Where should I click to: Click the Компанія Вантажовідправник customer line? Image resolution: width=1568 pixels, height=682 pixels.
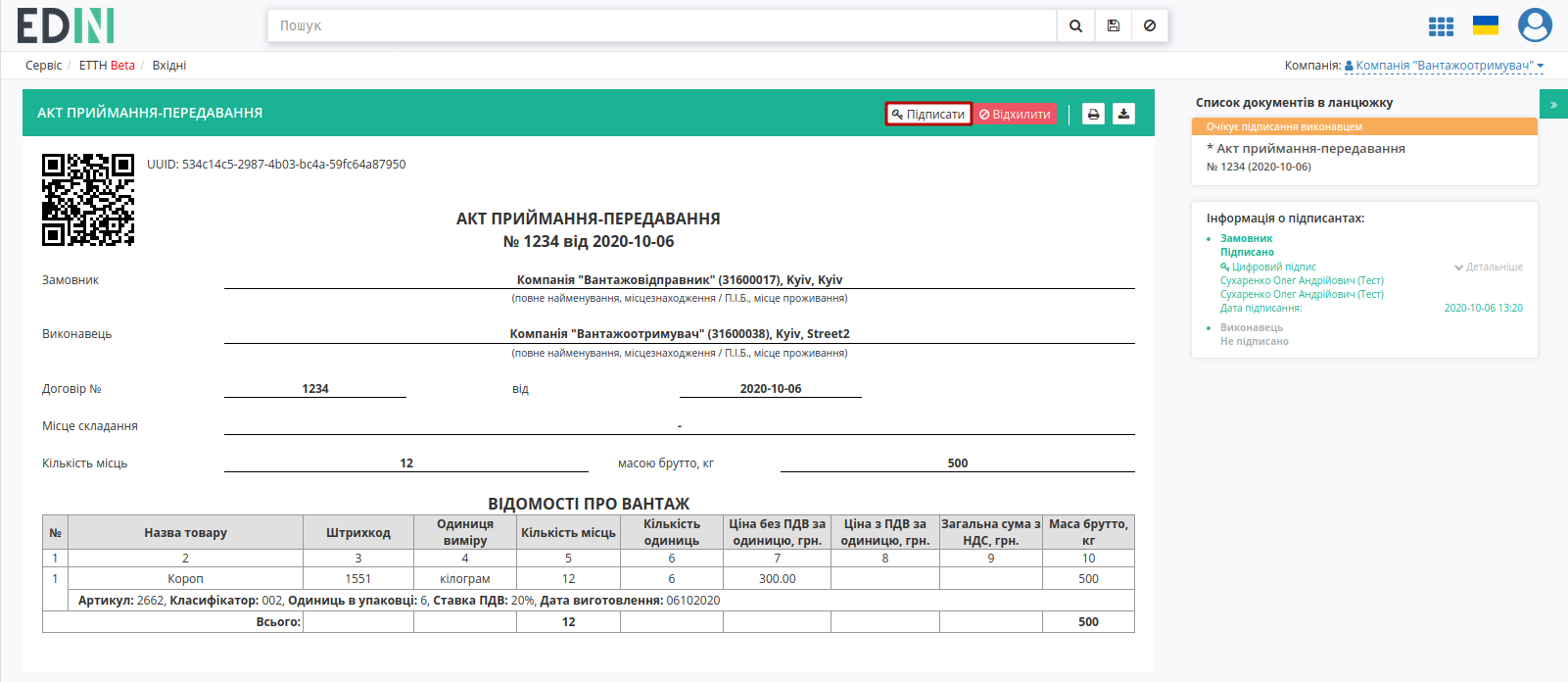click(680, 280)
